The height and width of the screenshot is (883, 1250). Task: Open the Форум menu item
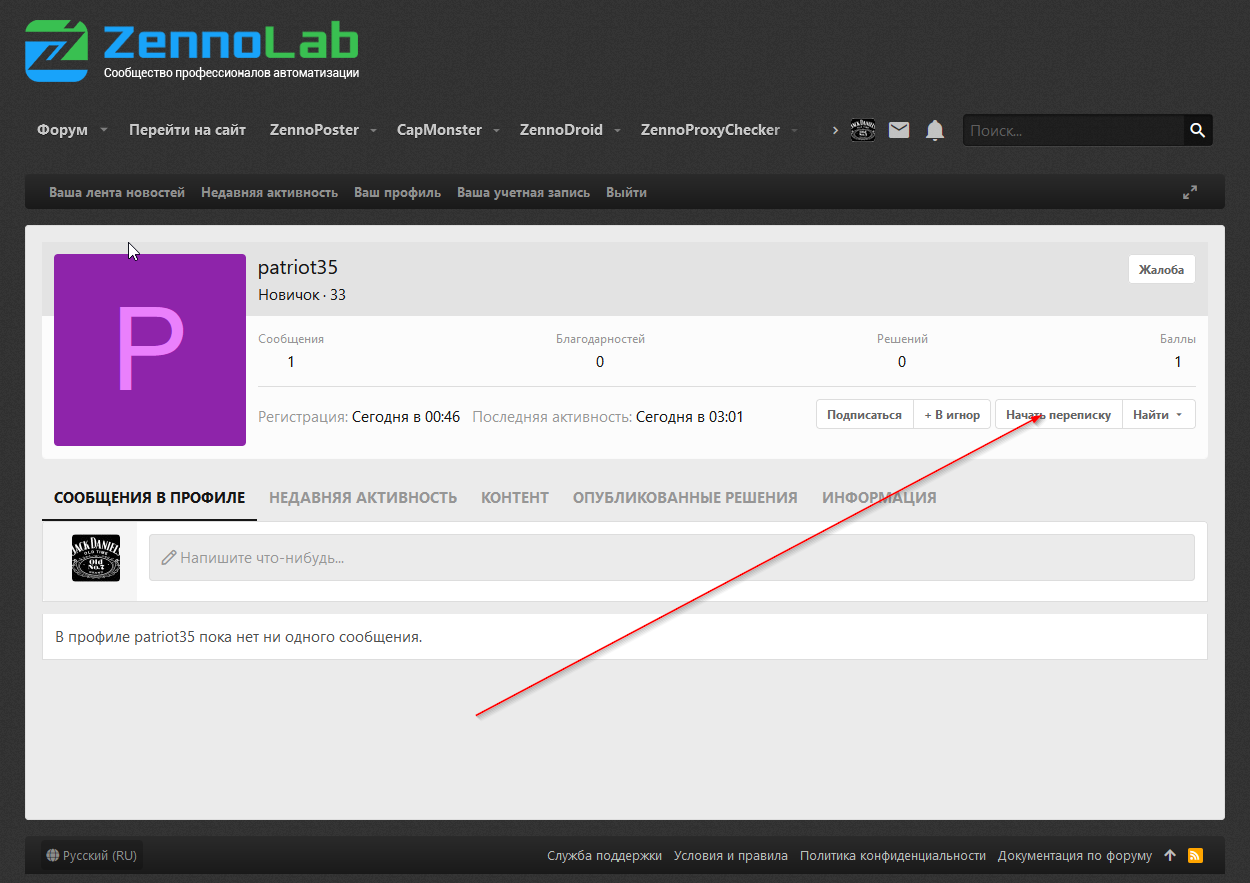click(x=62, y=130)
